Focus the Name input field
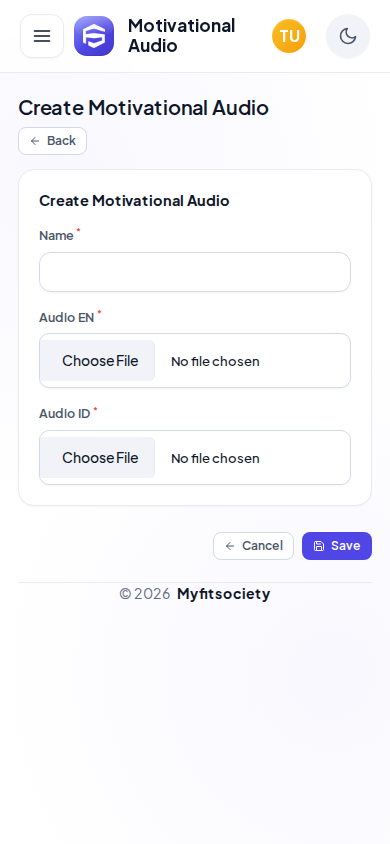 tap(195, 272)
